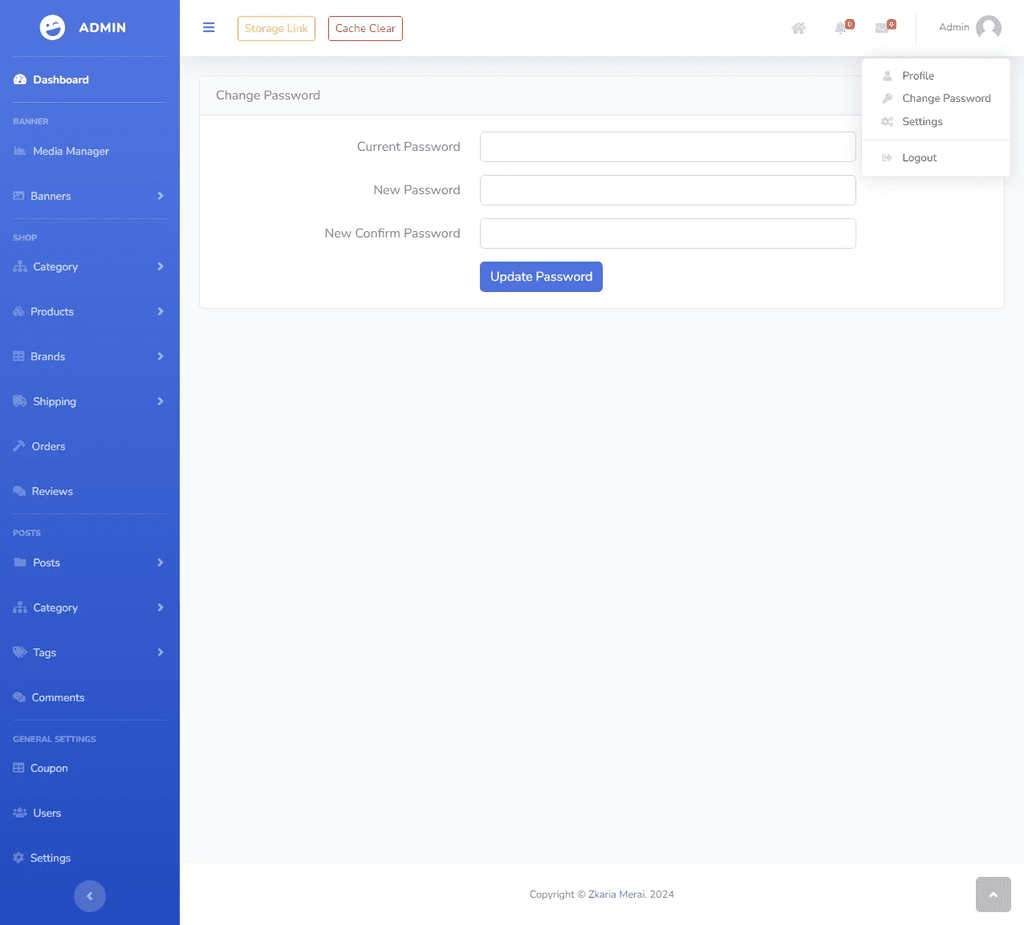Click the Cache Clear button
The height and width of the screenshot is (925, 1024).
point(365,28)
